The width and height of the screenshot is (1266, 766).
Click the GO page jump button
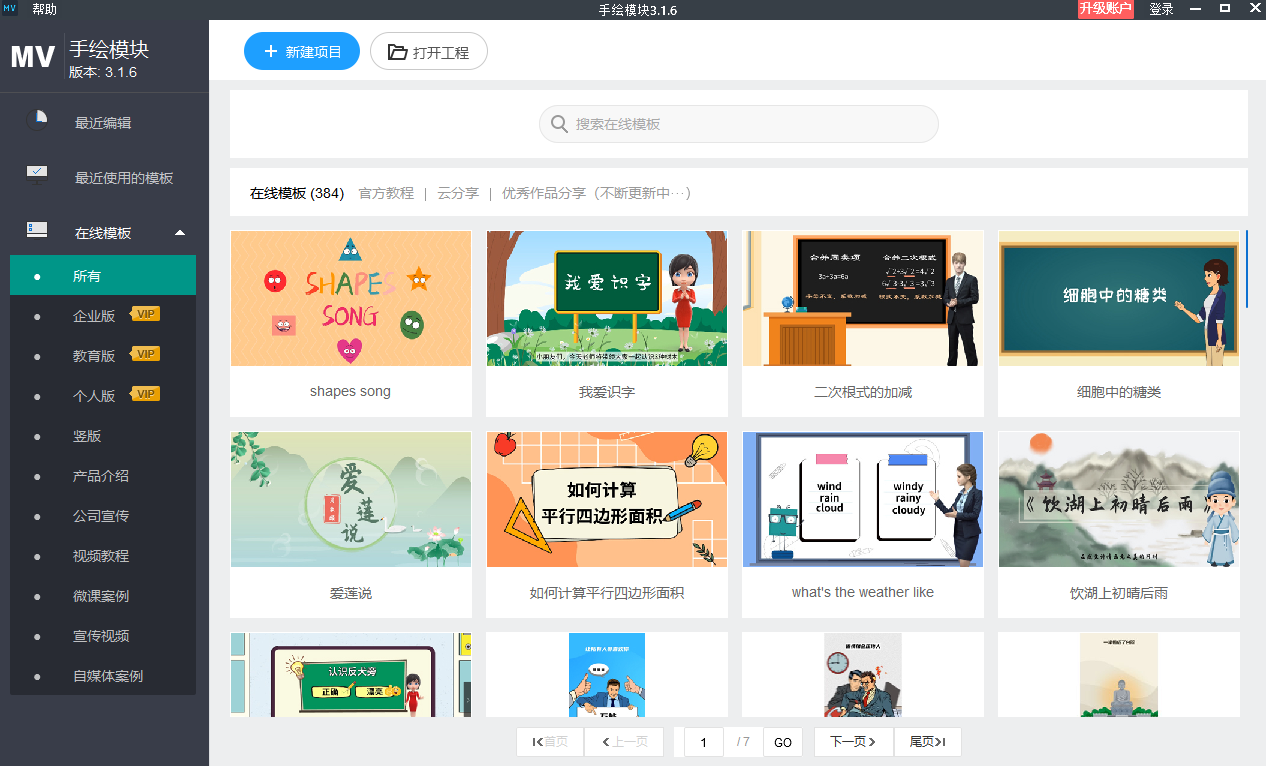pos(783,742)
